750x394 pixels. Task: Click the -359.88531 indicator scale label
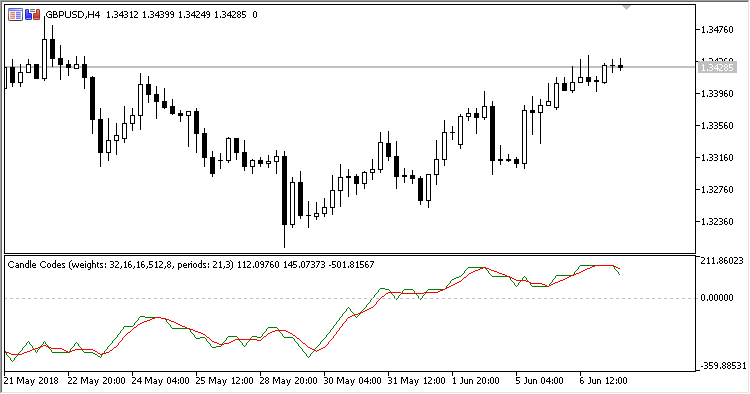[723, 366]
